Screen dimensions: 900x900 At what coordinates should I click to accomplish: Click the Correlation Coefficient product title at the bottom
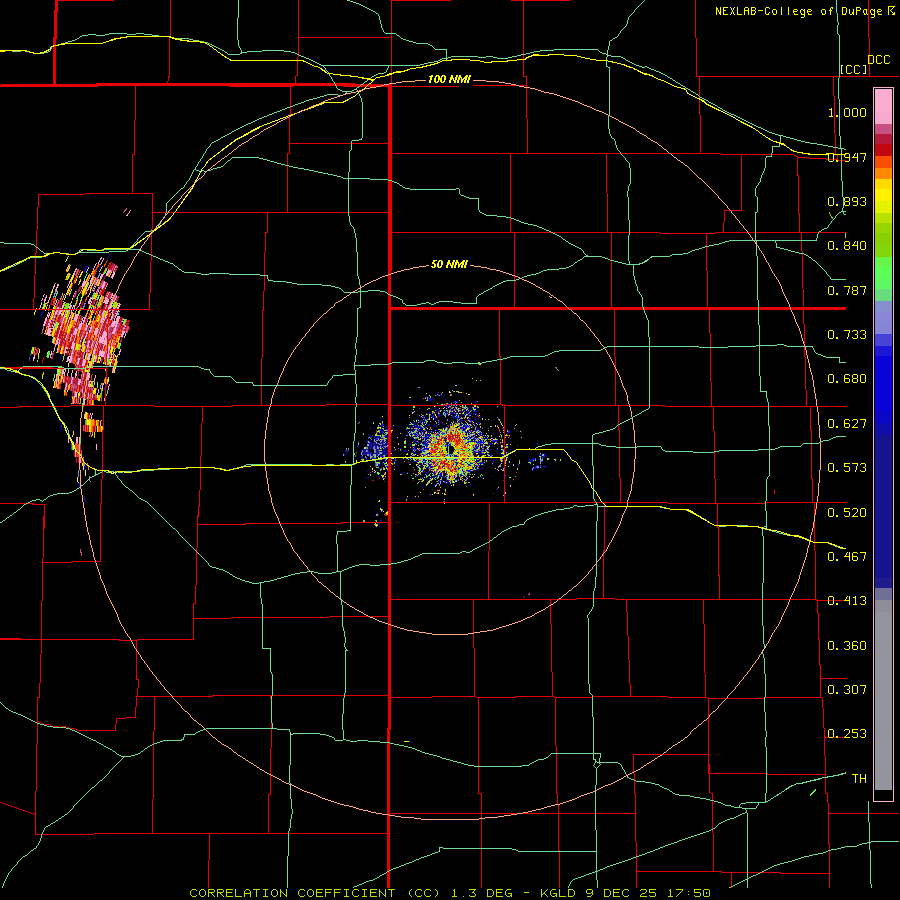coord(449,893)
